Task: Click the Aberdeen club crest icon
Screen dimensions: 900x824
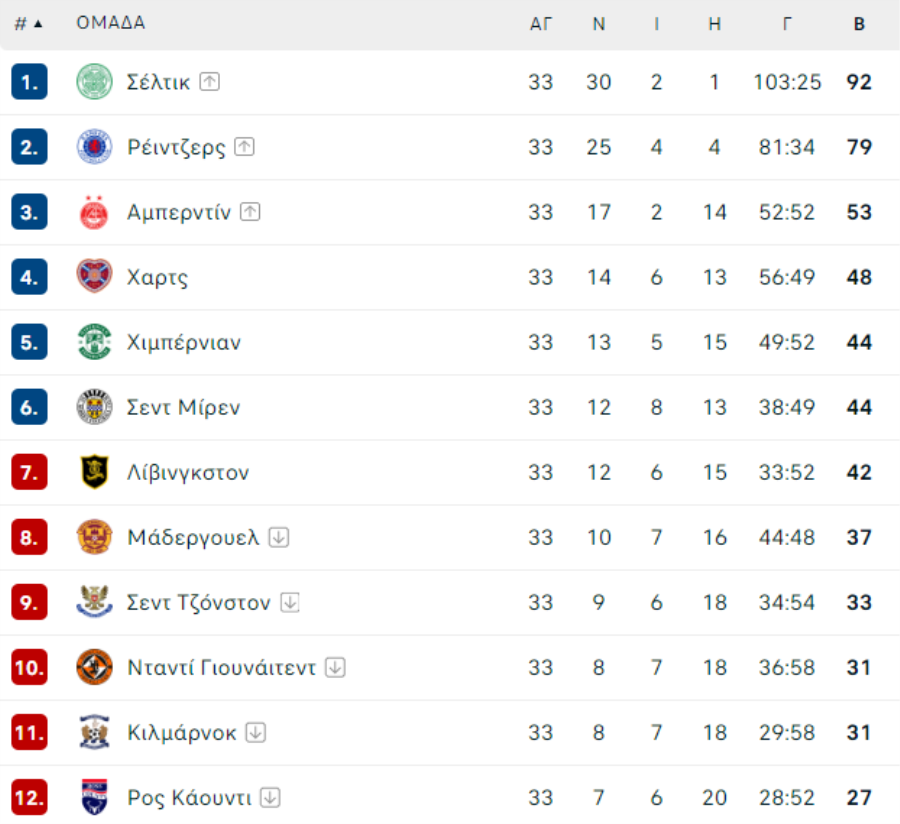Action: coord(95,212)
